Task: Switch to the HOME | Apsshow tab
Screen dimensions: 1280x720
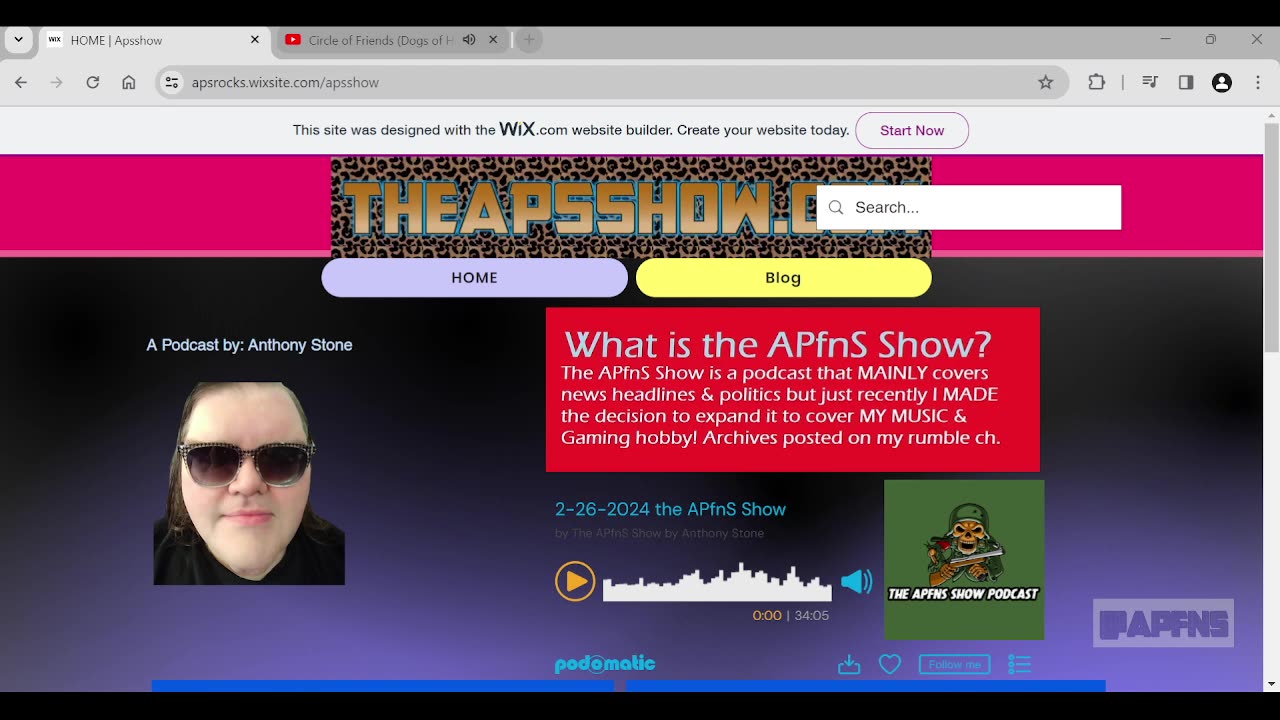Action: coord(155,40)
